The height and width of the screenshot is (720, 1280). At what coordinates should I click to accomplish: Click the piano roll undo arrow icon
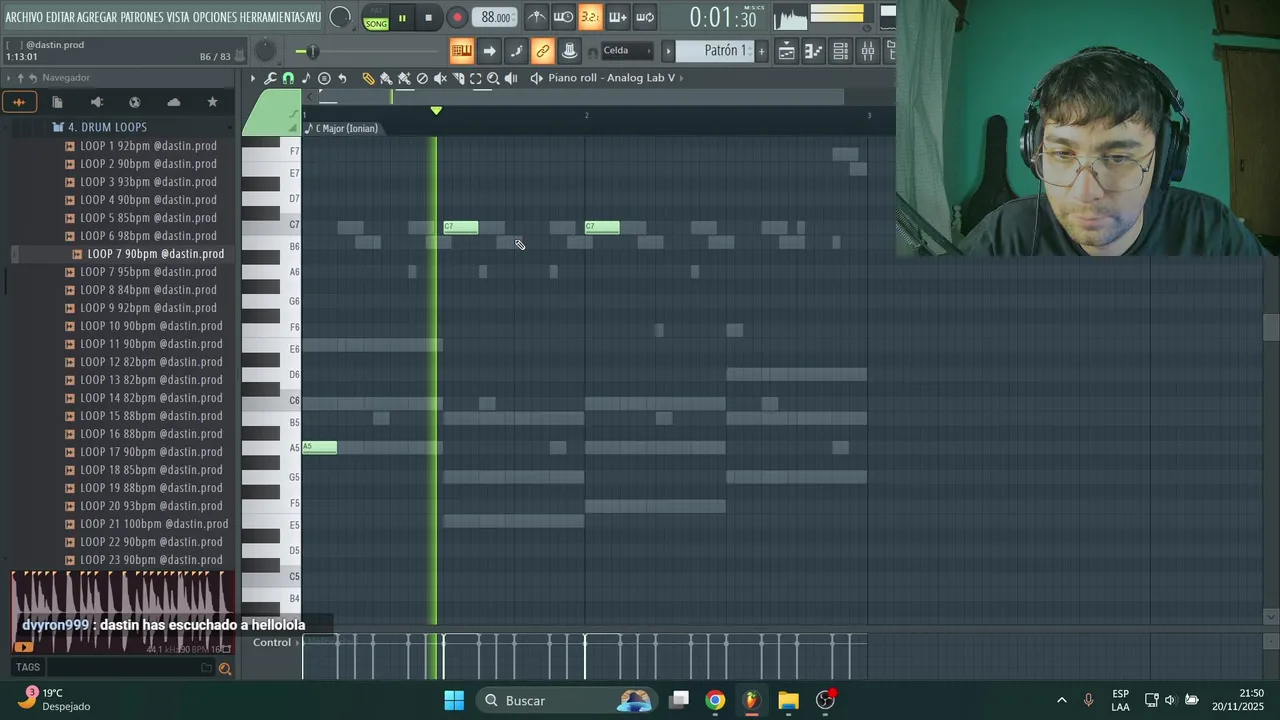click(342, 78)
